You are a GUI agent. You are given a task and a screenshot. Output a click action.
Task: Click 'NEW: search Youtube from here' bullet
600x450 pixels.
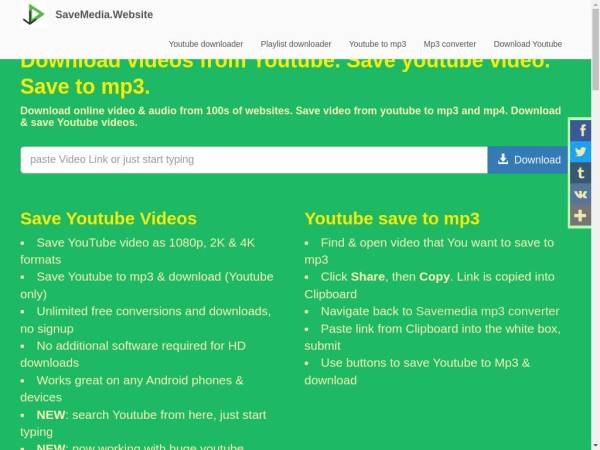(143, 423)
